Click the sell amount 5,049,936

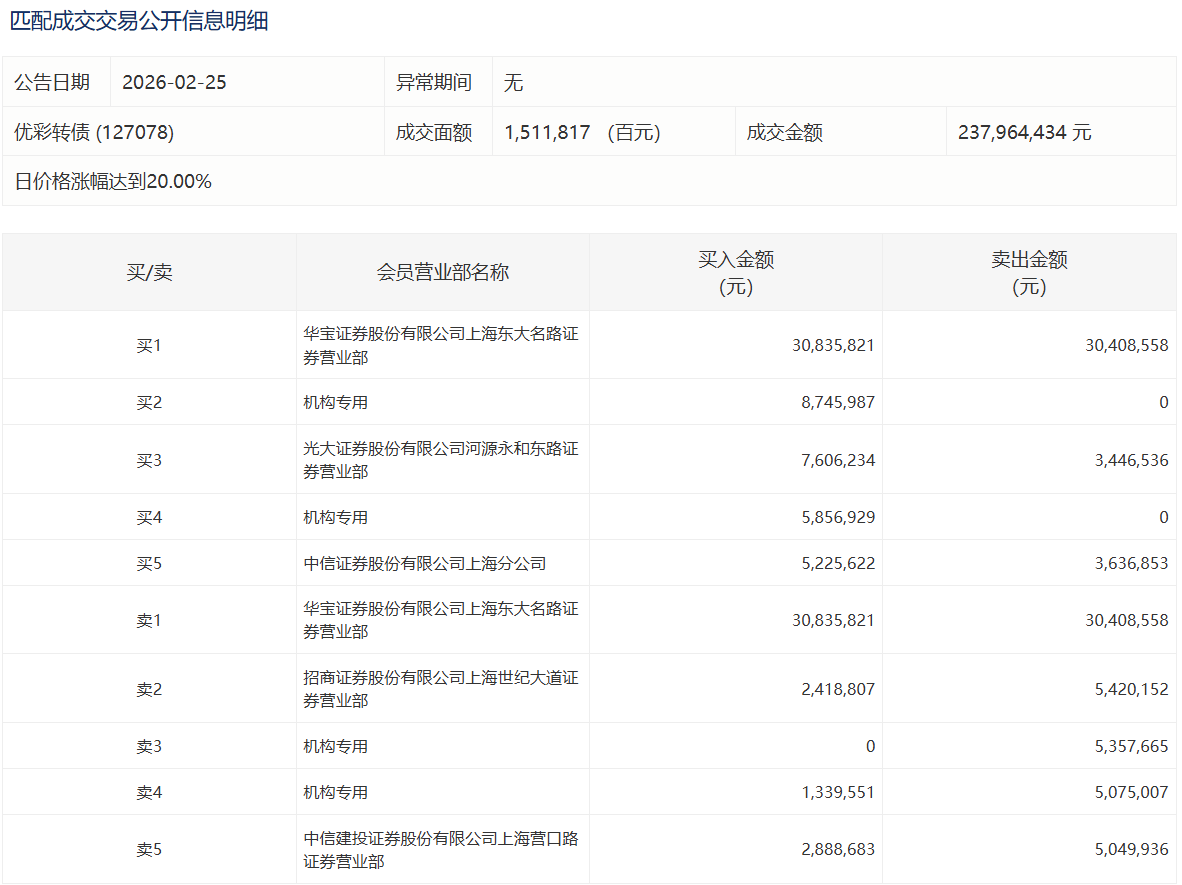tap(1125, 850)
